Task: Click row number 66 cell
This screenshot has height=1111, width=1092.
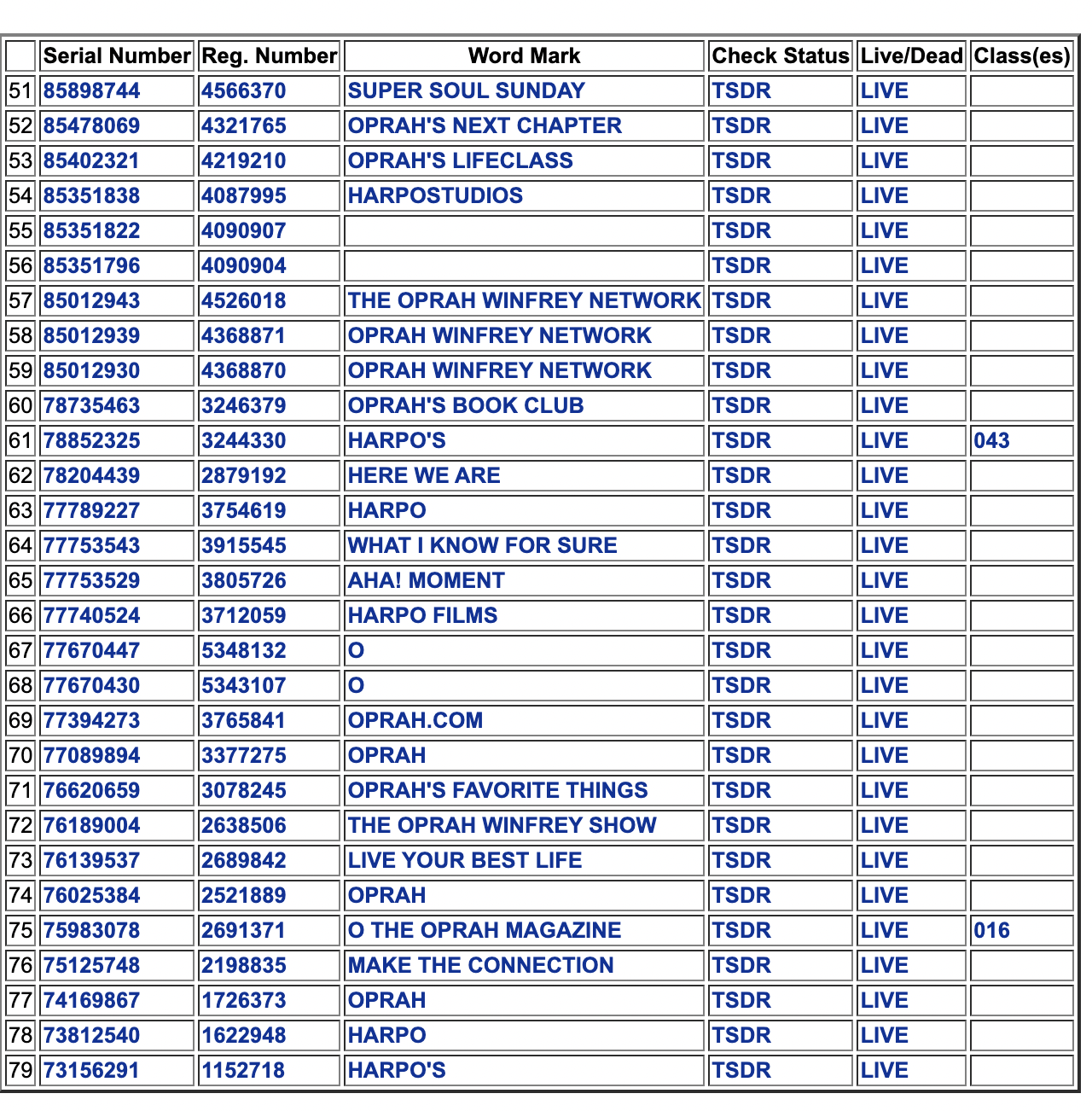Action: click(x=20, y=616)
